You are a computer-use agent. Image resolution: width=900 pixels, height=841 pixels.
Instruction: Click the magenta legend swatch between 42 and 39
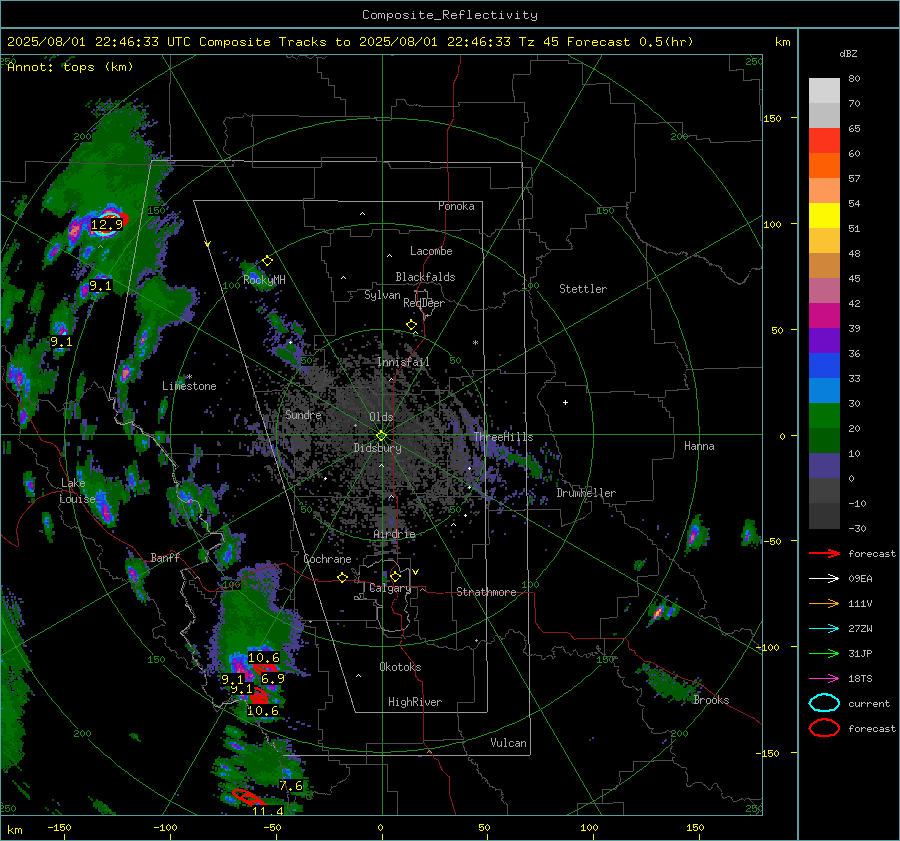(x=824, y=316)
